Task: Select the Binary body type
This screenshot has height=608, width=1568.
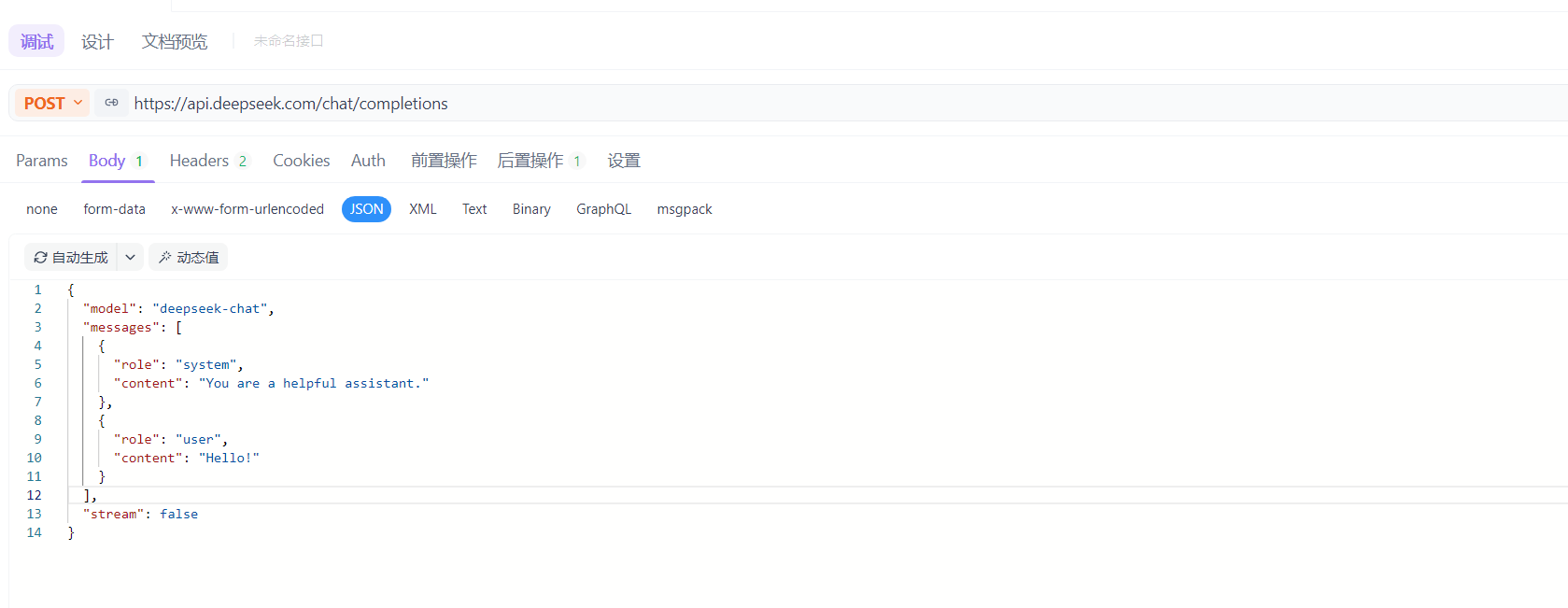Action: pos(531,209)
